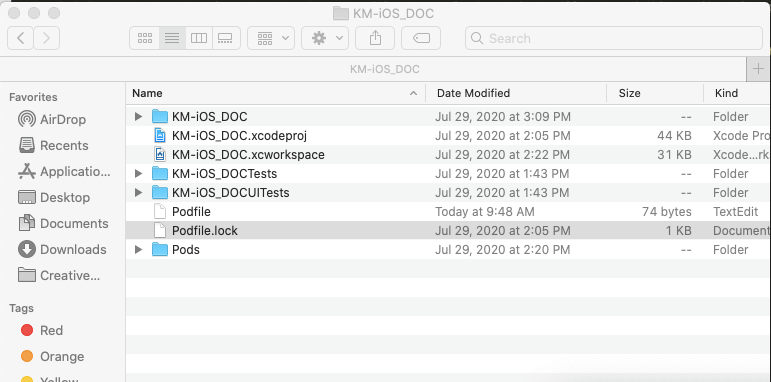
Task: Click the Podfile file name
Action: pyautogui.click(x=191, y=212)
